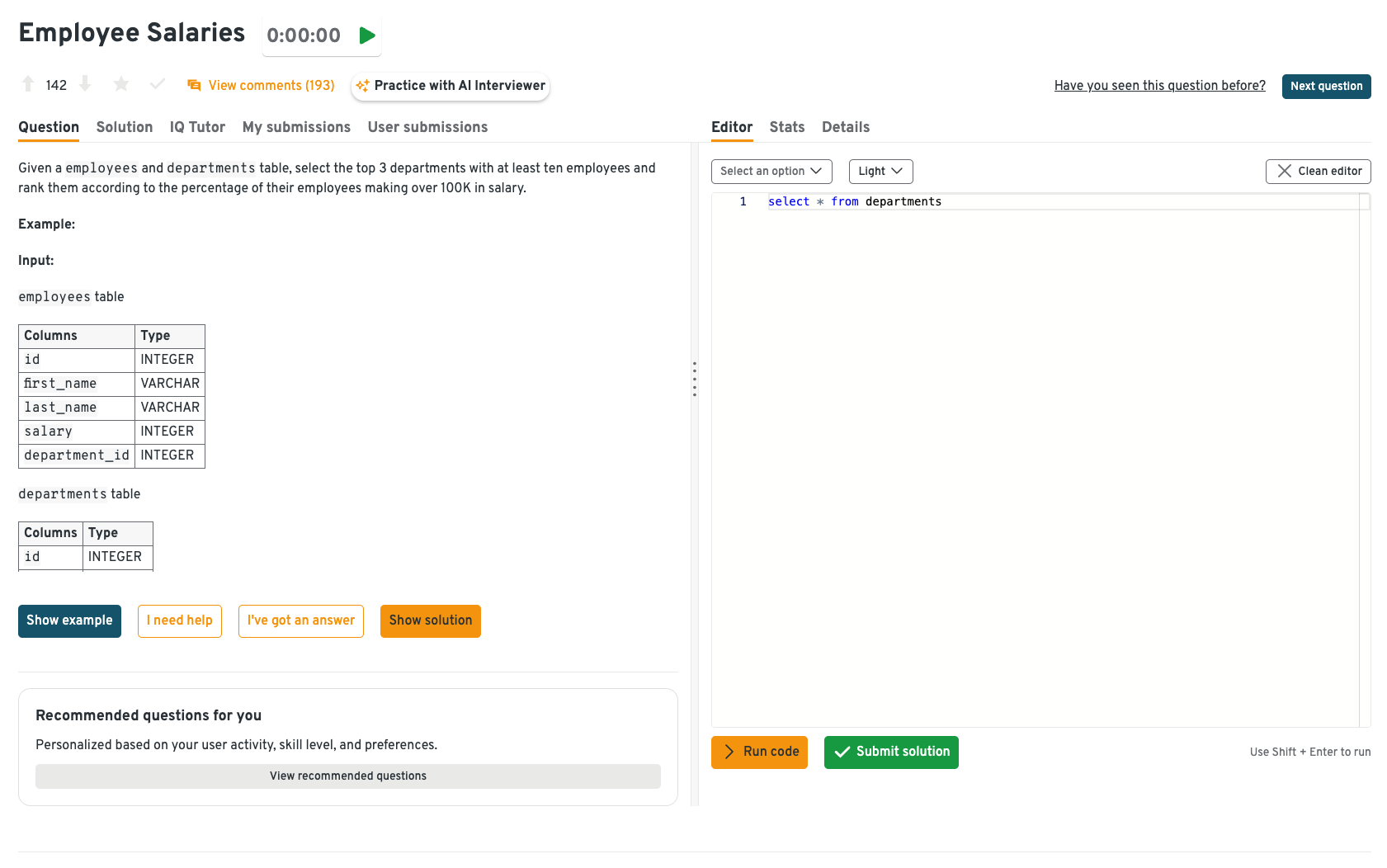Go to the Next question
Viewport: 1387px width, 868px height.
click(1325, 87)
